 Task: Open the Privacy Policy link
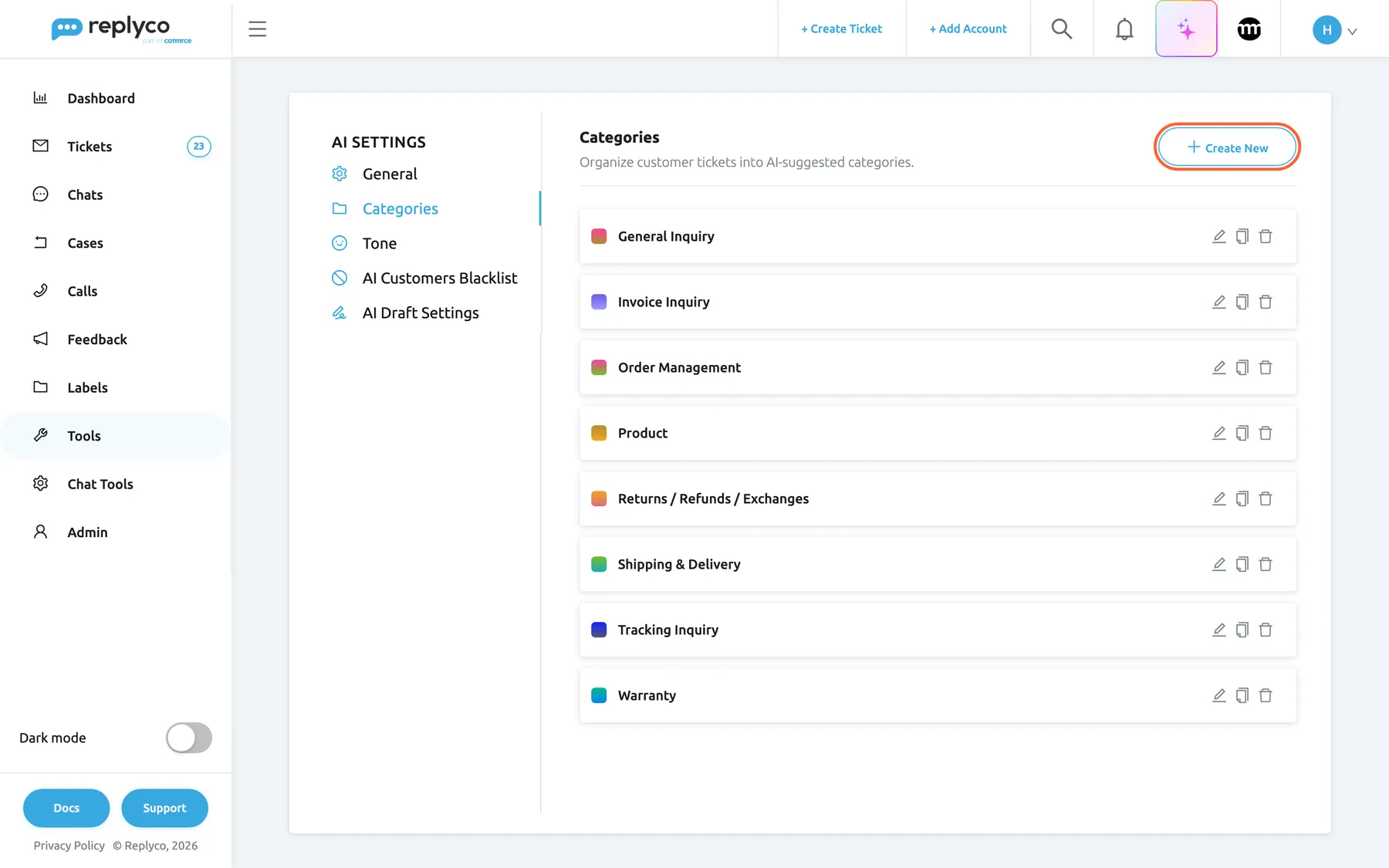[x=69, y=846]
